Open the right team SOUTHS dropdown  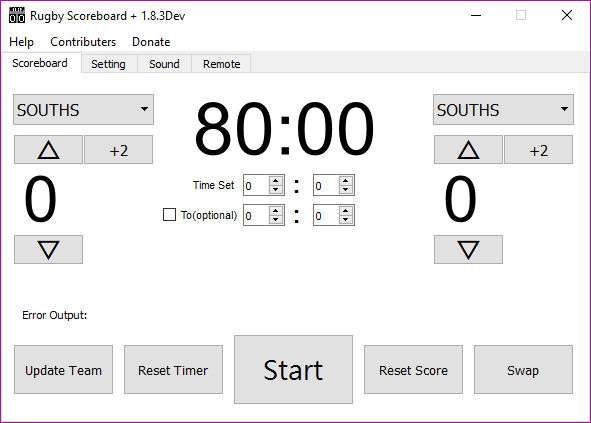click(503, 110)
